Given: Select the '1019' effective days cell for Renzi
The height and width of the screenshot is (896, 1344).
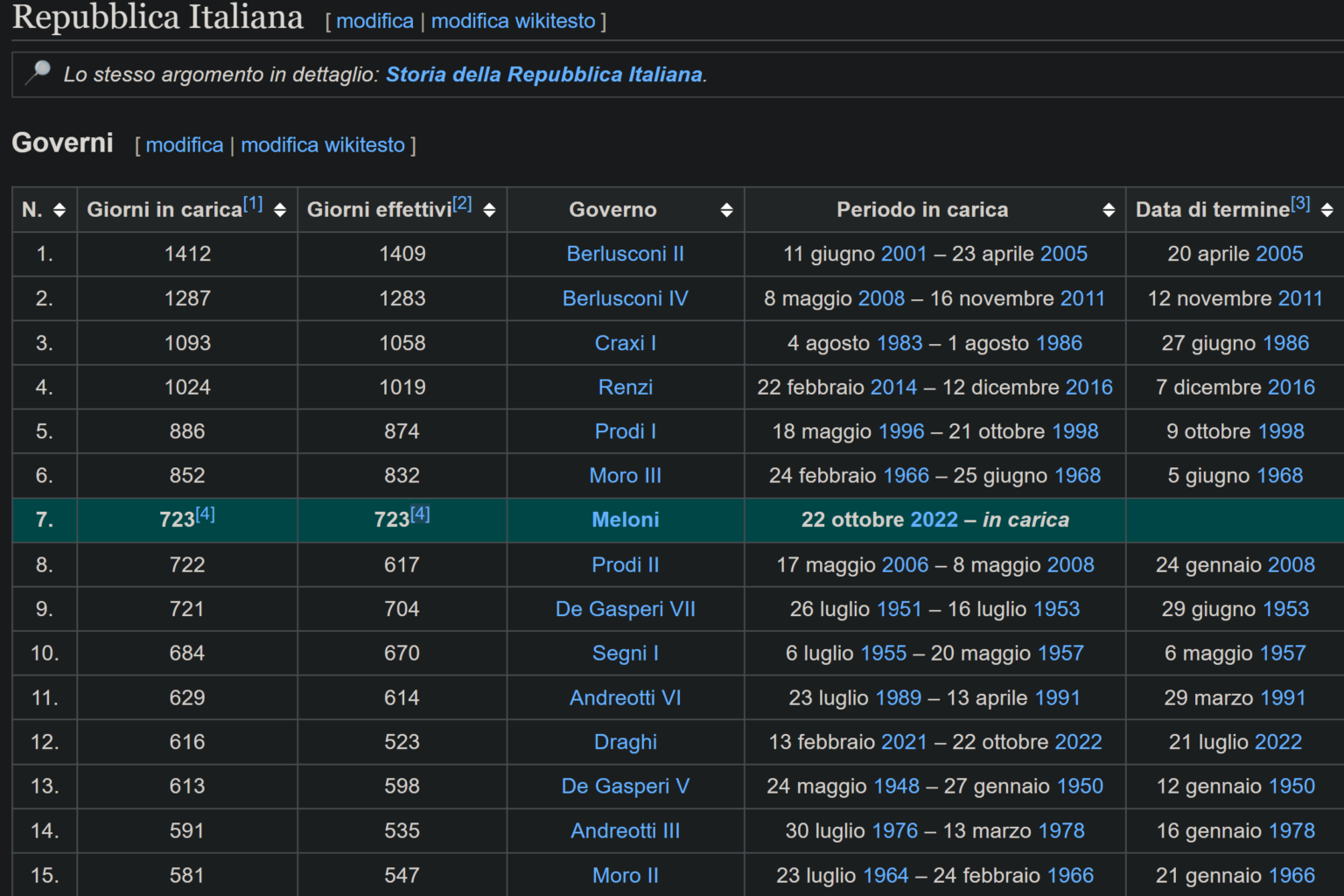Looking at the screenshot, I should [x=402, y=387].
